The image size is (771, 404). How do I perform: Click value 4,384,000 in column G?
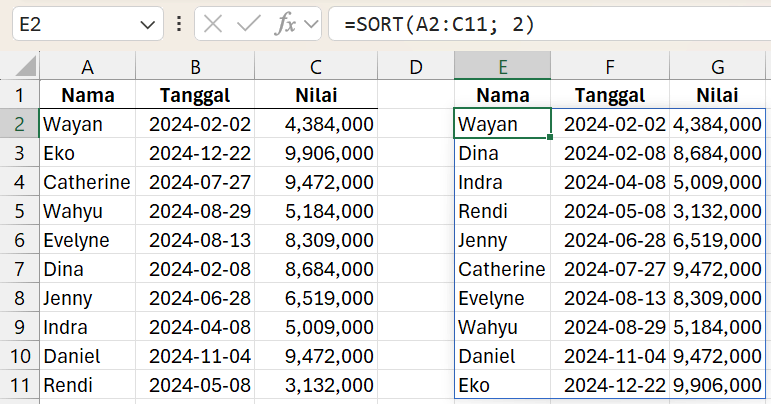tap(717, 124)
